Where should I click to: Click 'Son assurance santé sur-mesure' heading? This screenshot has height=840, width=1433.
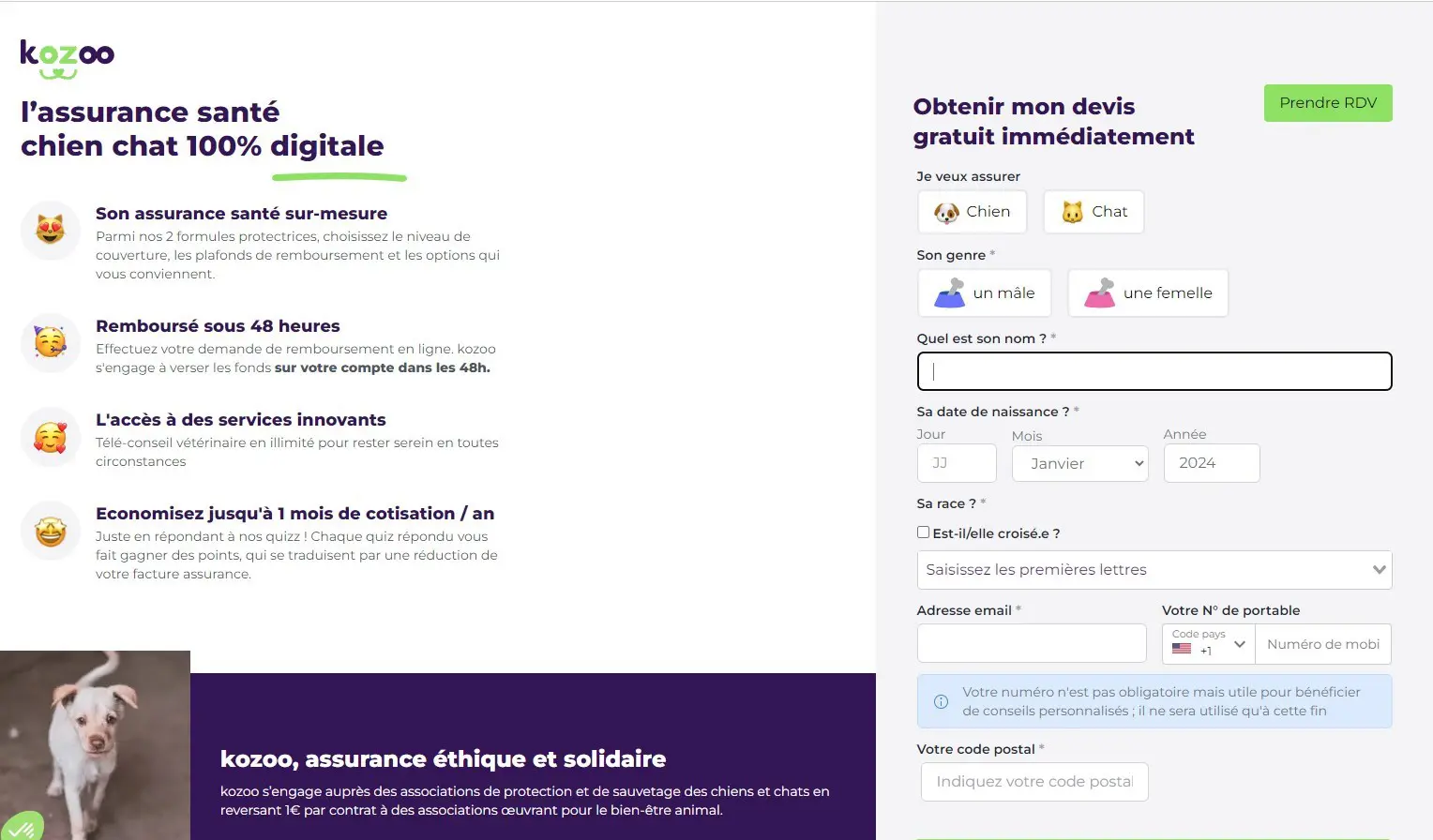click(x=241, y=214)
